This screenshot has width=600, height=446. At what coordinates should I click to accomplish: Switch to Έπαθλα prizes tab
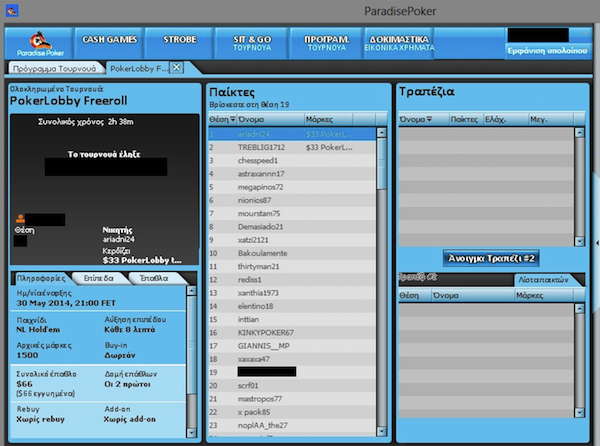click(154, 278)
